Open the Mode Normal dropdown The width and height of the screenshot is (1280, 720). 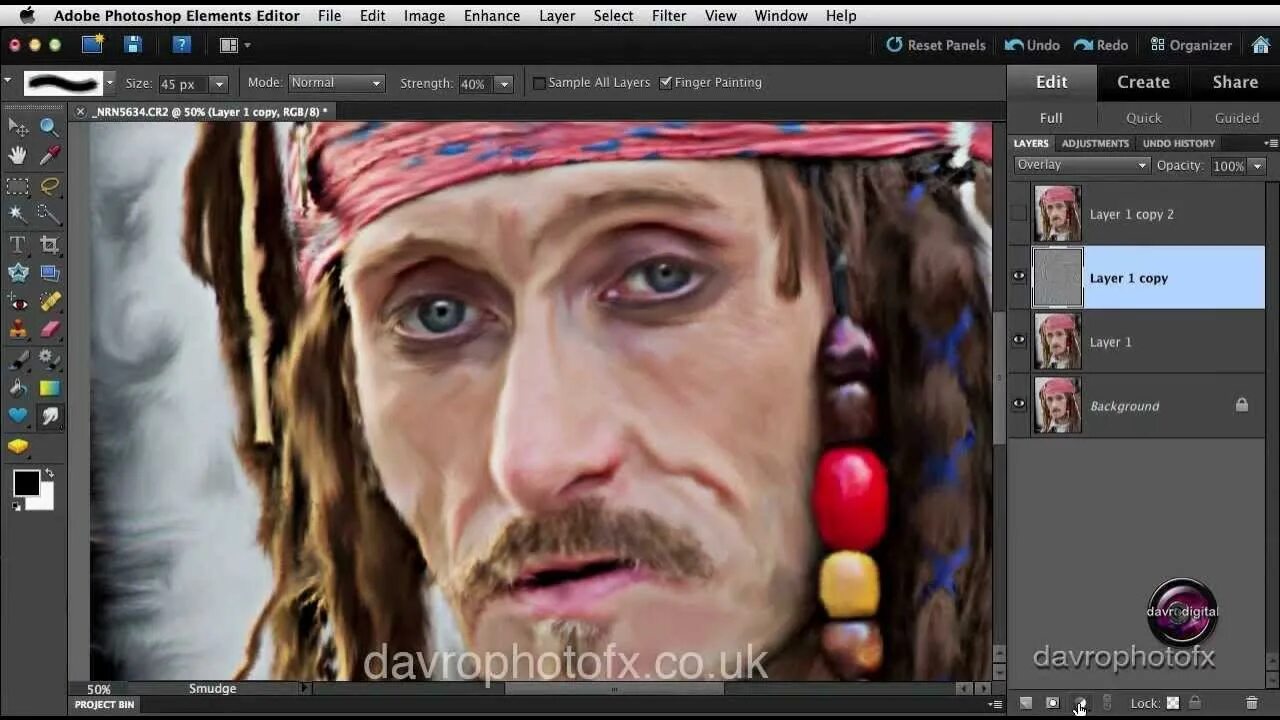(337, 83)
